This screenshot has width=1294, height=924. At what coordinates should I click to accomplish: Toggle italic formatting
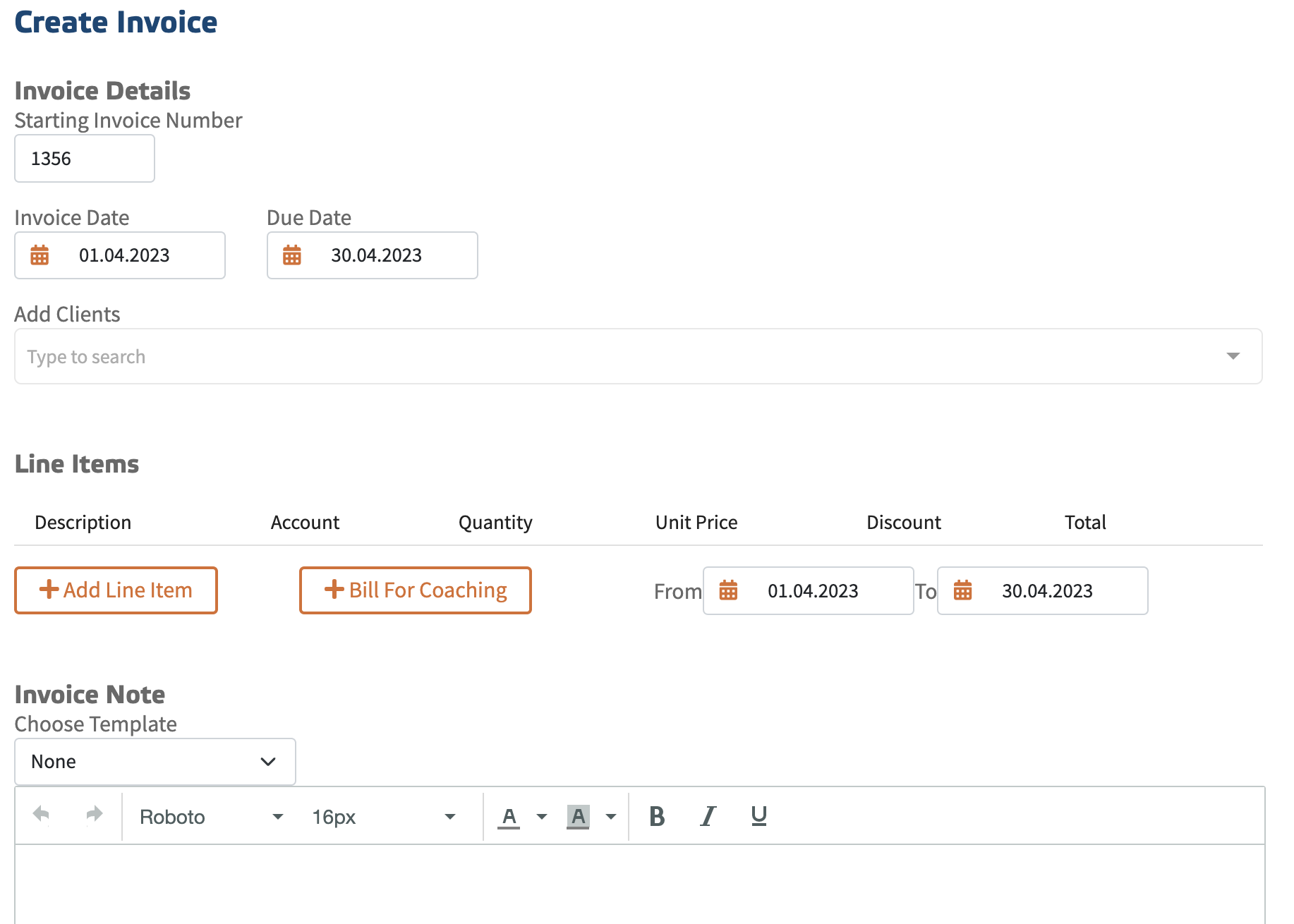pos(708,816)
